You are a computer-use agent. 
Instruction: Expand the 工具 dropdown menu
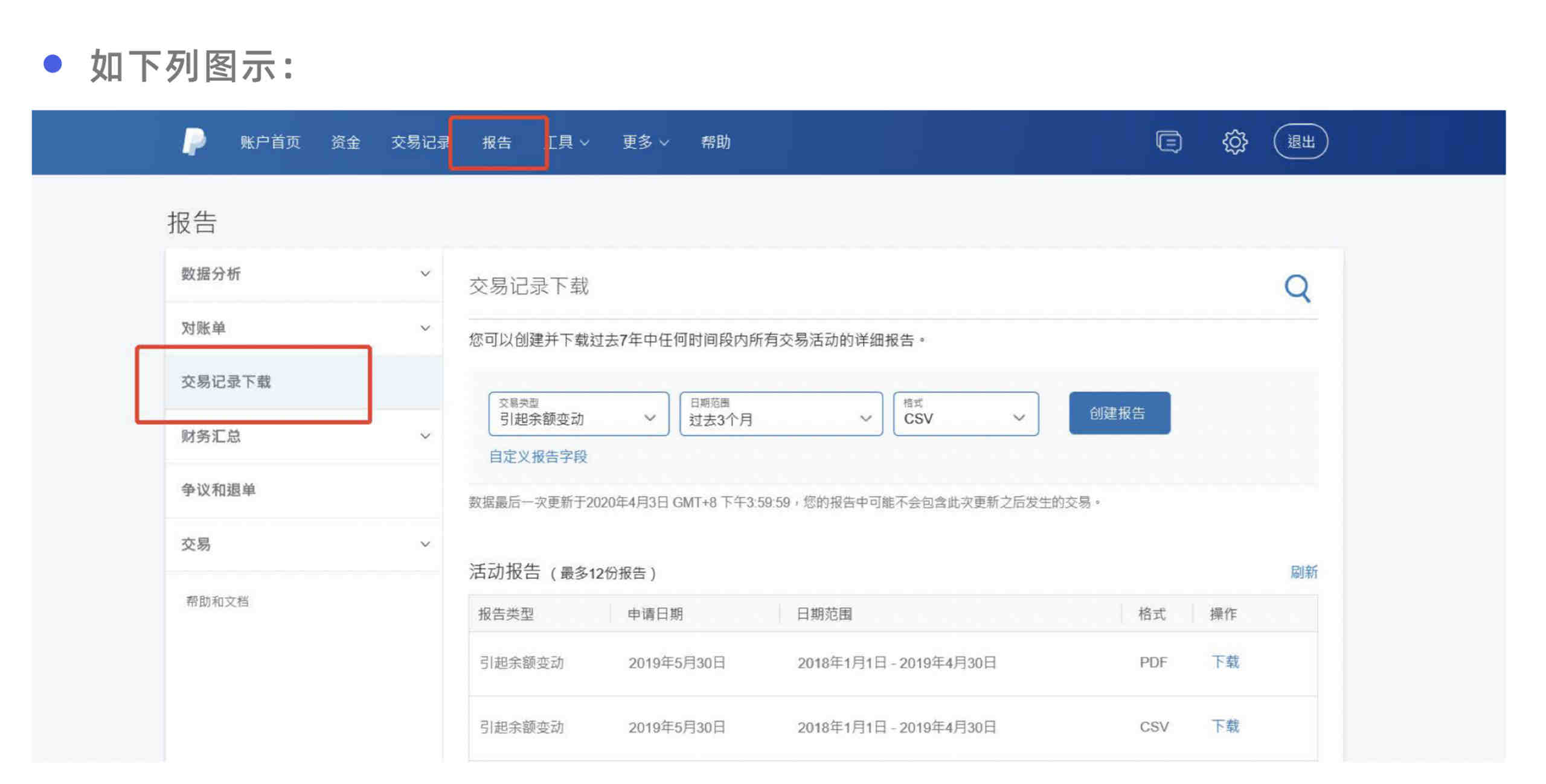[568, 142]
